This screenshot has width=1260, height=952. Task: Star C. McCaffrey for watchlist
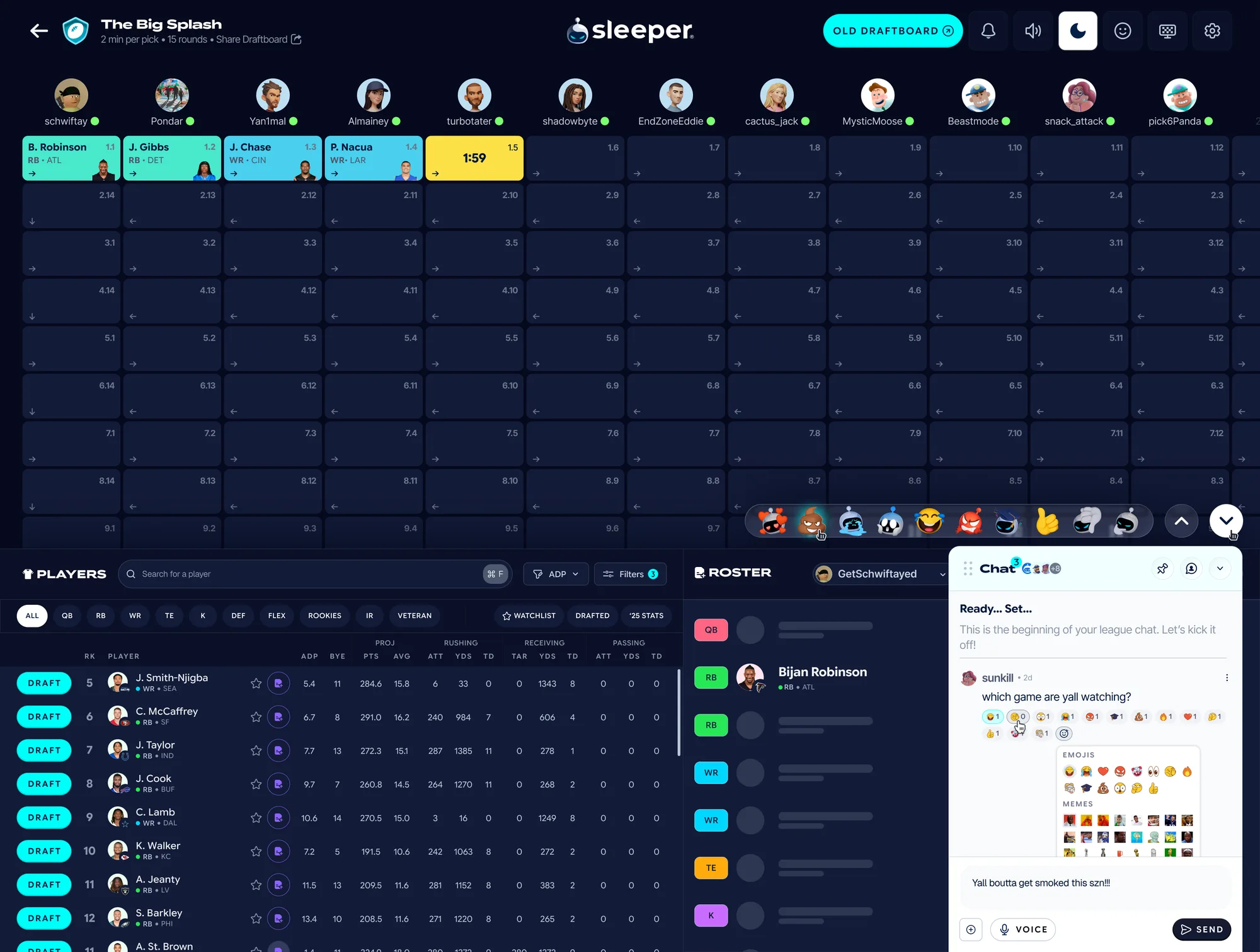[x=256, y=717]
